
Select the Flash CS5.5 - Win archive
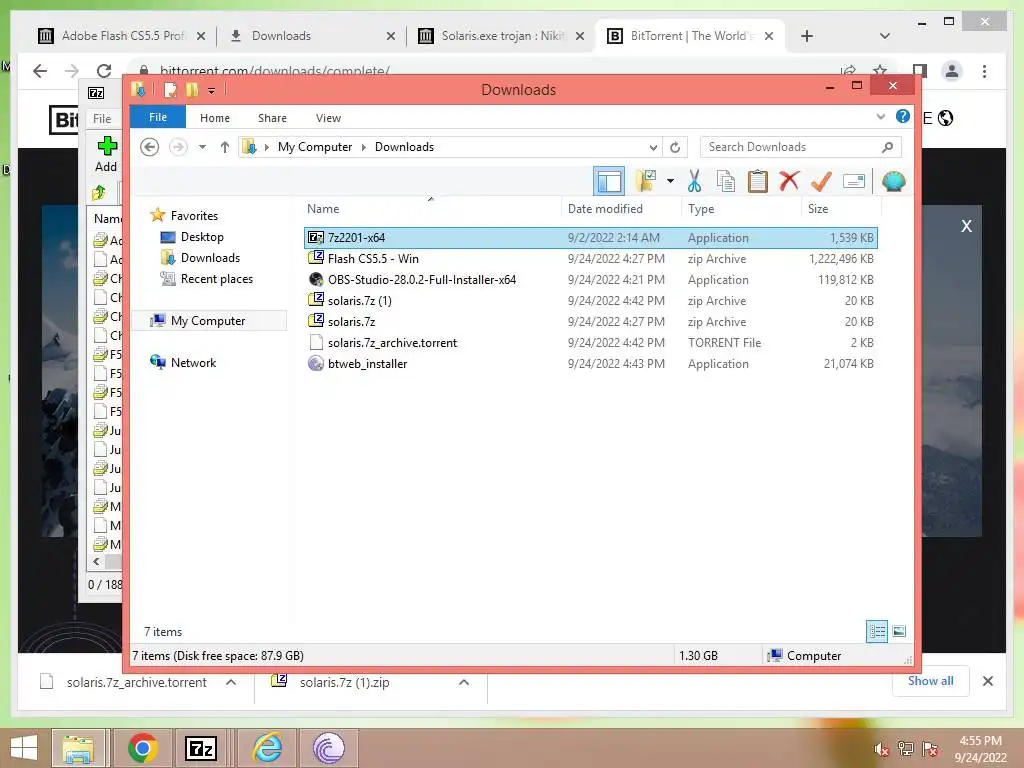590,259
